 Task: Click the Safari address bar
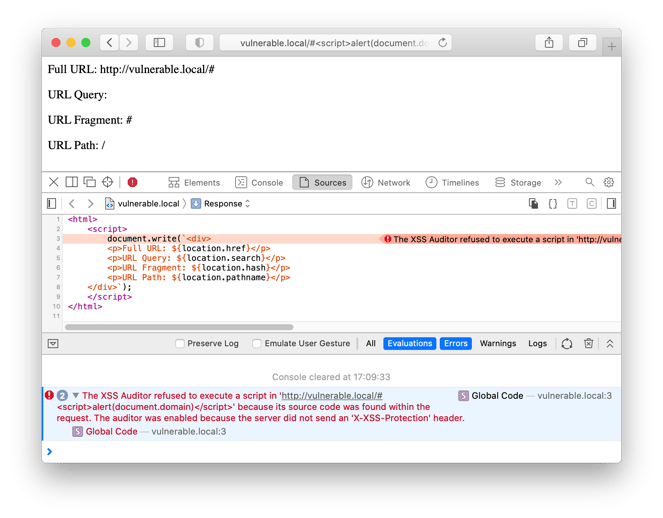pyautogui.click(x=335, y=43)
